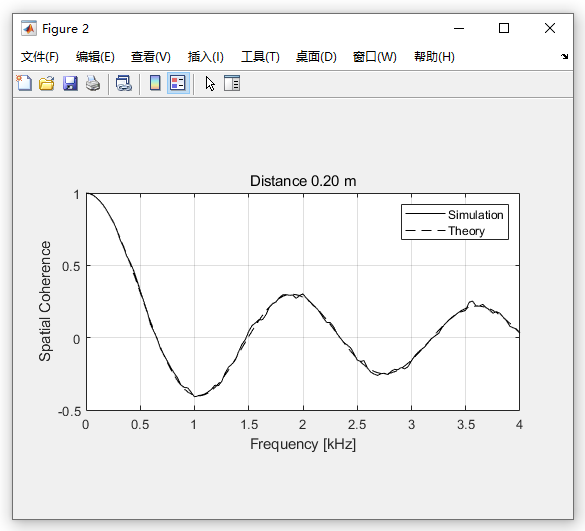Open file using the folder icon

pyautogui.click(x=47, y=83)
